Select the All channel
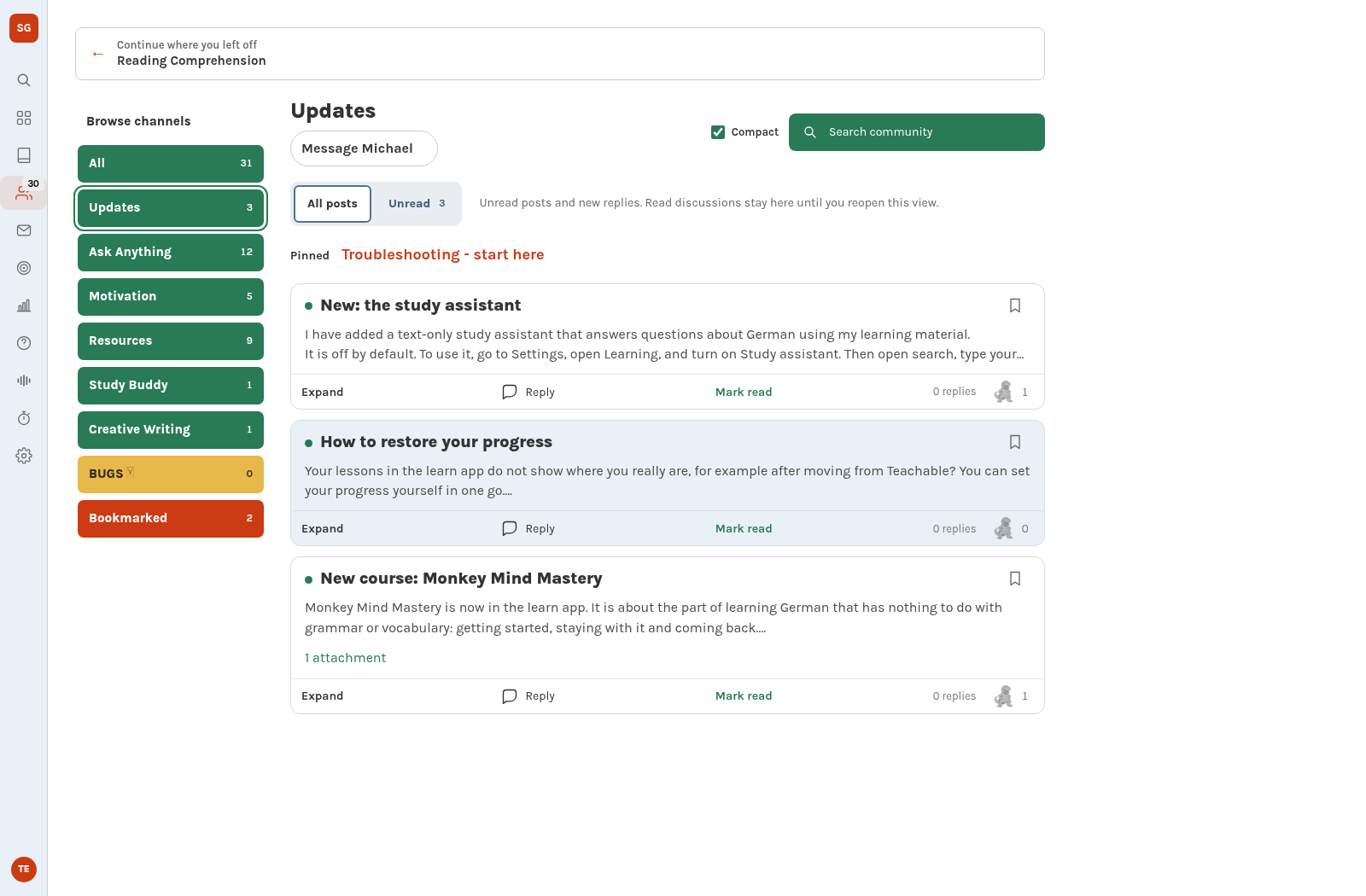The image size is (1366, 896). (171, 164)
